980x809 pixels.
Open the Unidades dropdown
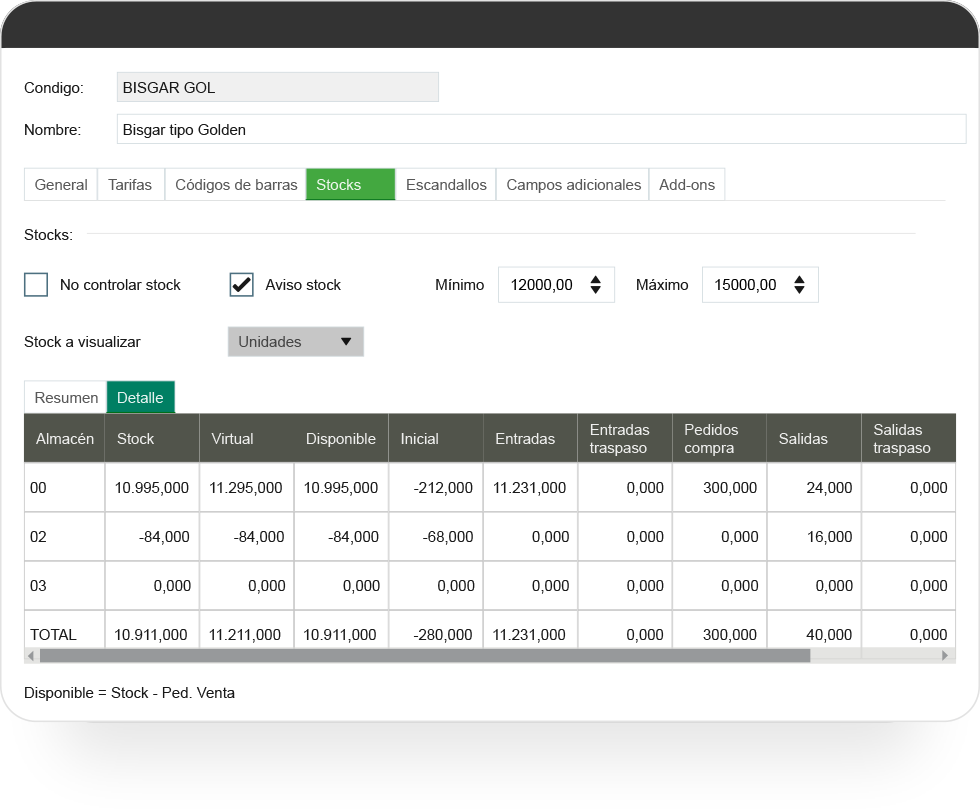click(x=296, y=342)
